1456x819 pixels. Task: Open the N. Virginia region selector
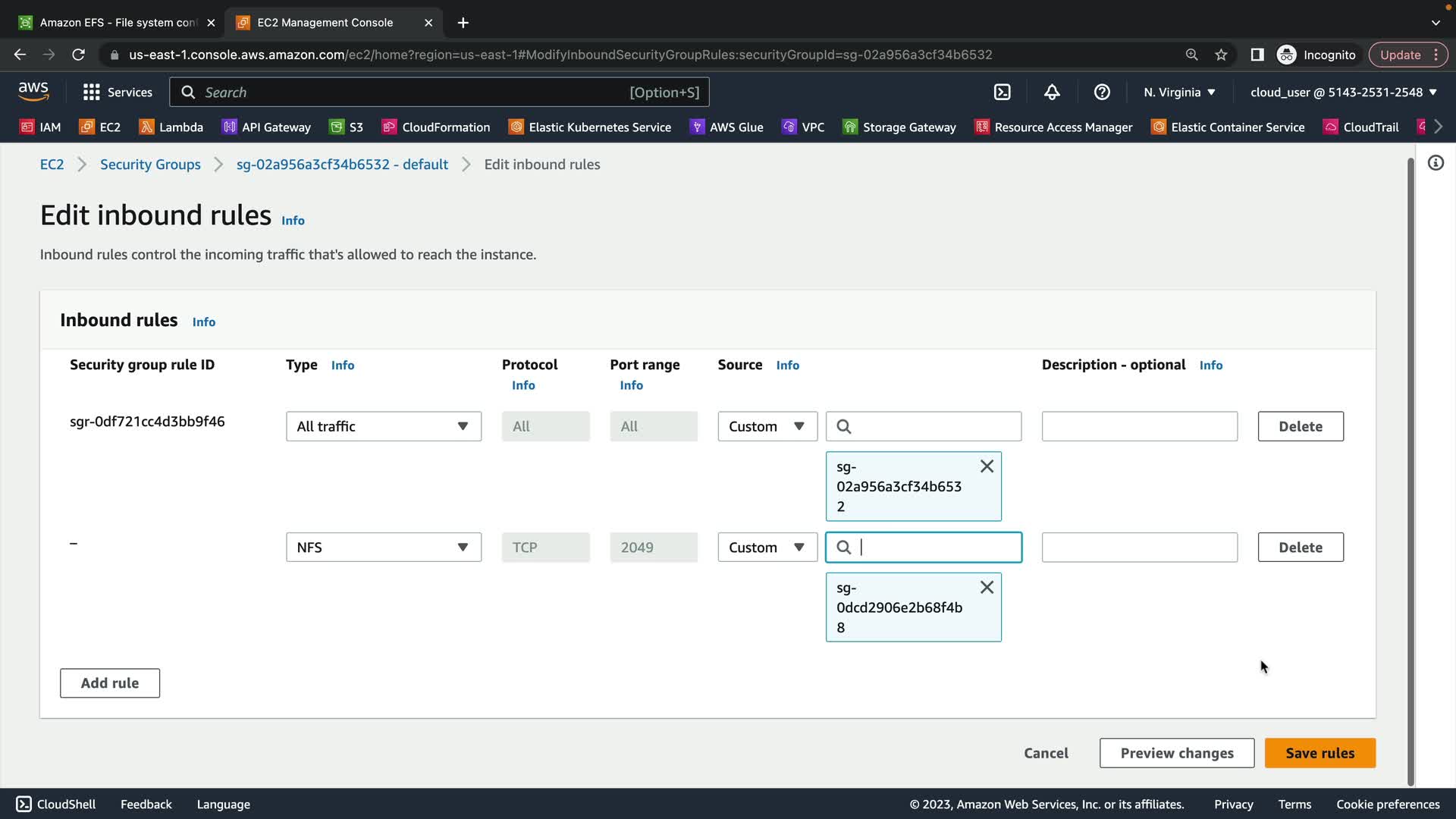coord(1179,93)
